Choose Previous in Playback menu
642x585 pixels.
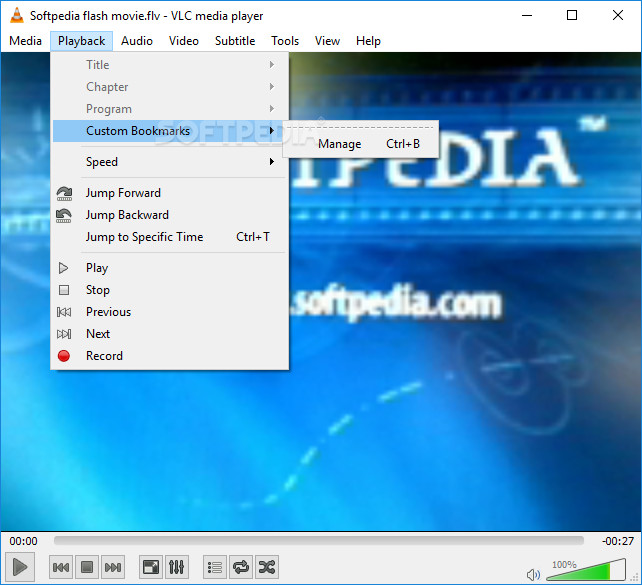[169, 312]
